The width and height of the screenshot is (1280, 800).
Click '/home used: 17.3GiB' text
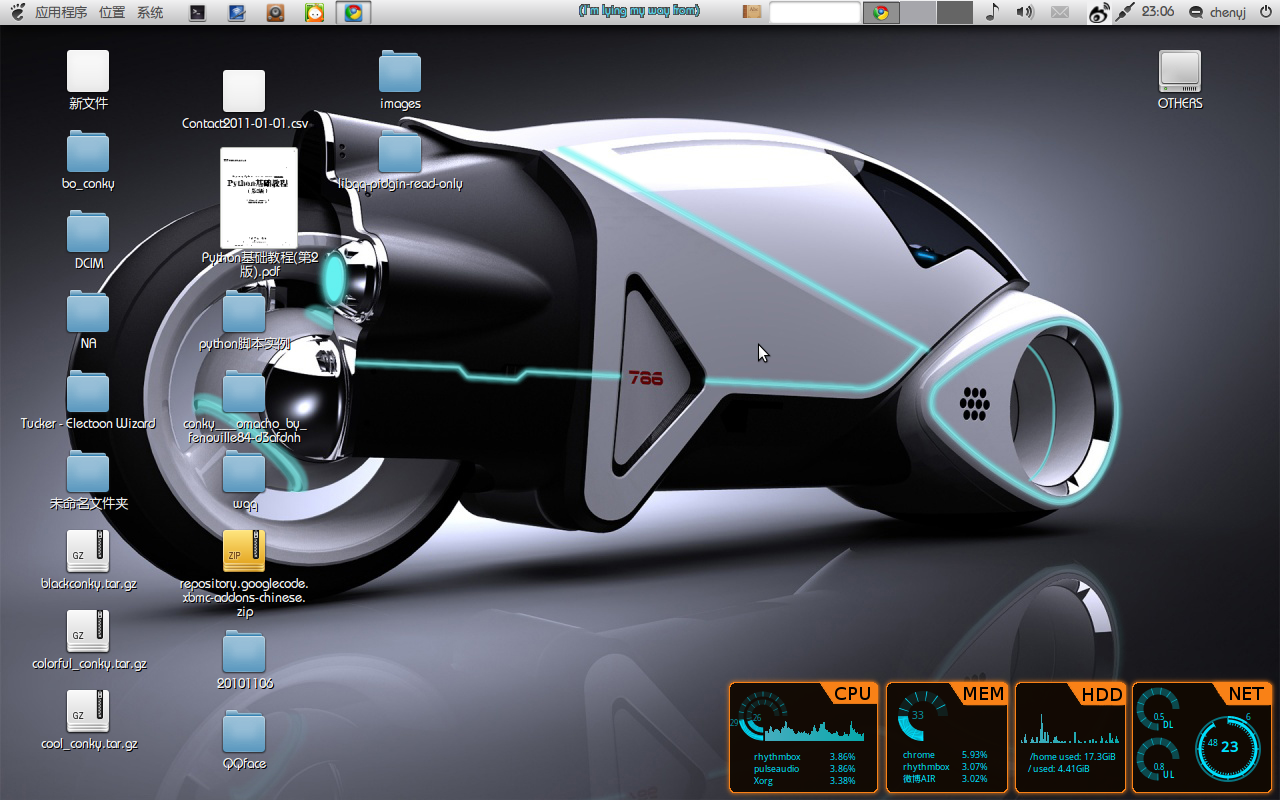pyautogui.click(x=1071, y=756)
